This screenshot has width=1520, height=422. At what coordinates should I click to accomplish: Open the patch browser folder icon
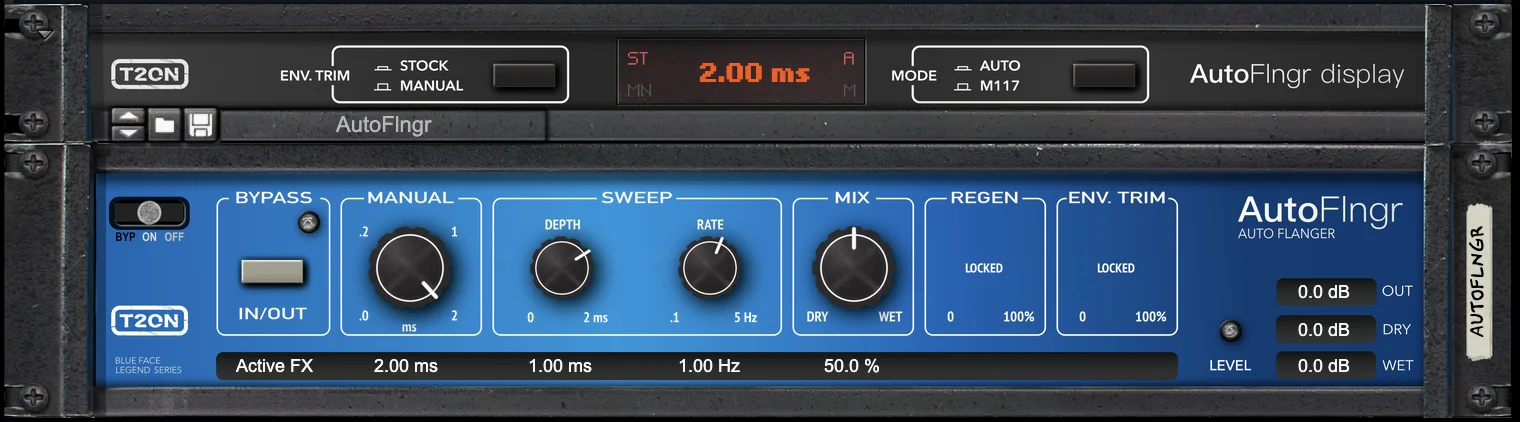click(x=164, y=125)
